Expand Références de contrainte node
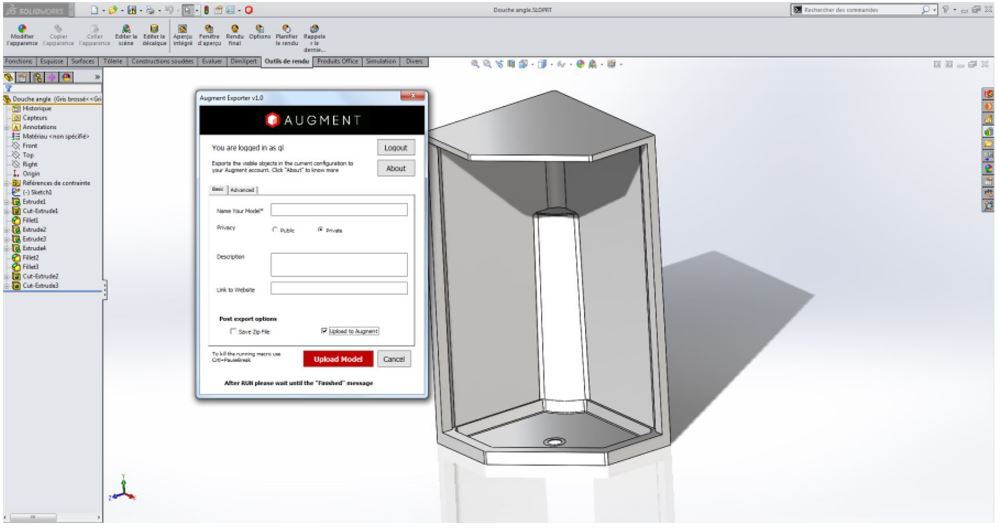 coord(7,183)
